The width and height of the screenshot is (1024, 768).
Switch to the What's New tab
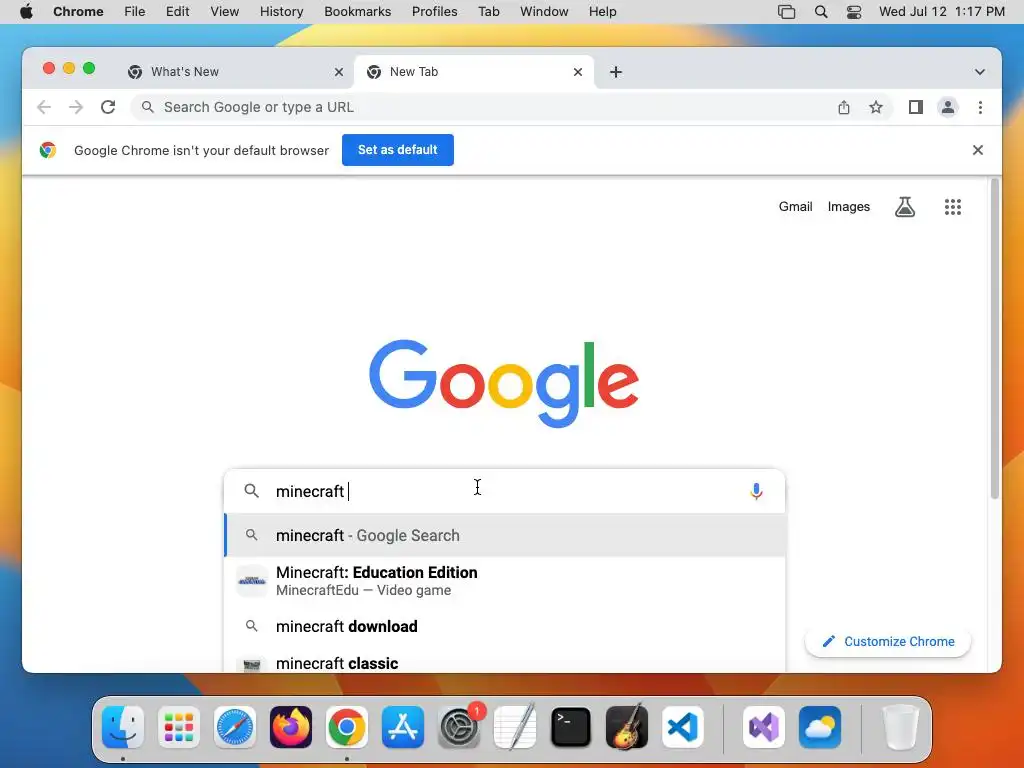pyautogui.click(x=235, y=72)
